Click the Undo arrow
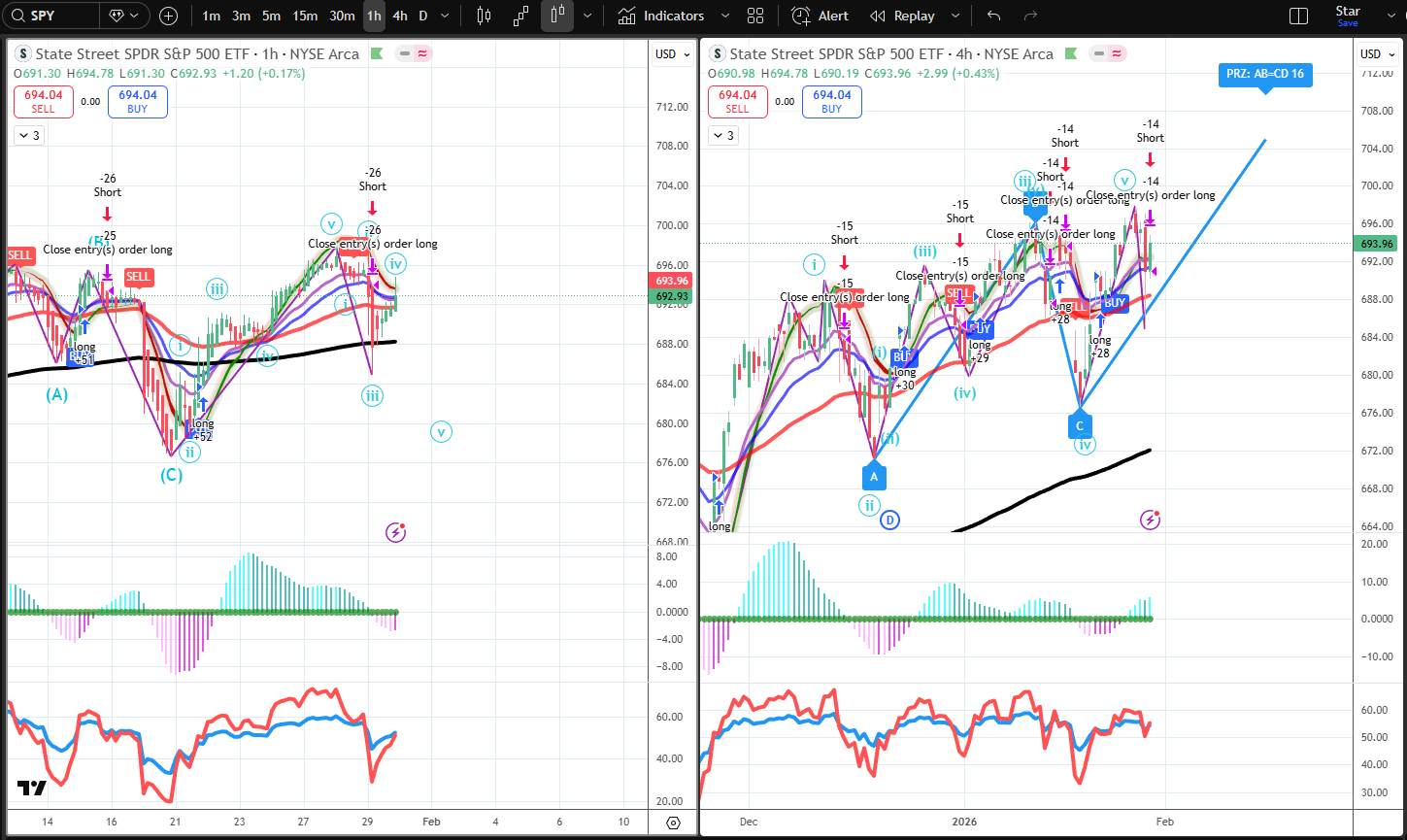Image resolution: width=1407 pixels, height=840 pixels. click(993, 16)
